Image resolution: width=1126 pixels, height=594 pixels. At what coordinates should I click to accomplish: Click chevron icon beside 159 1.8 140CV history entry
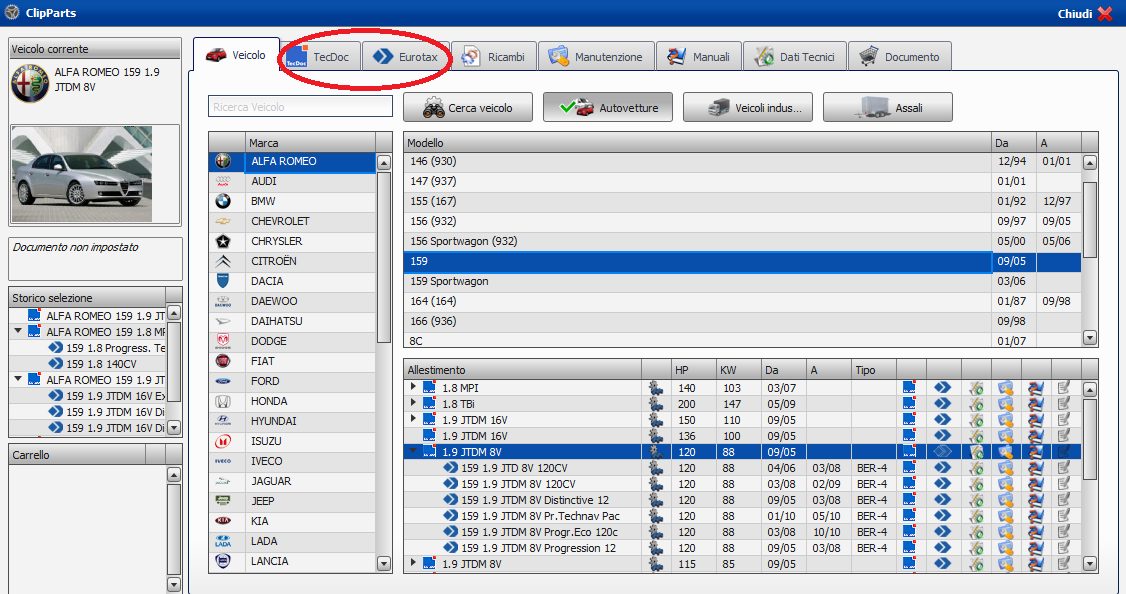[56, 364]
